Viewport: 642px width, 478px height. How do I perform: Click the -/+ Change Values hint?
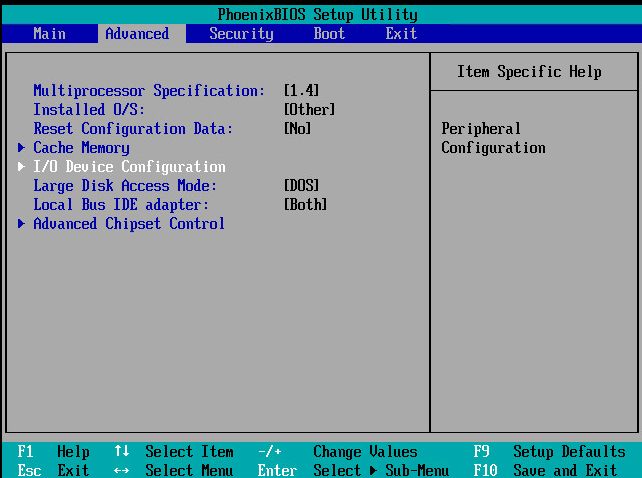pyautogui.click(x=338, y=451)
